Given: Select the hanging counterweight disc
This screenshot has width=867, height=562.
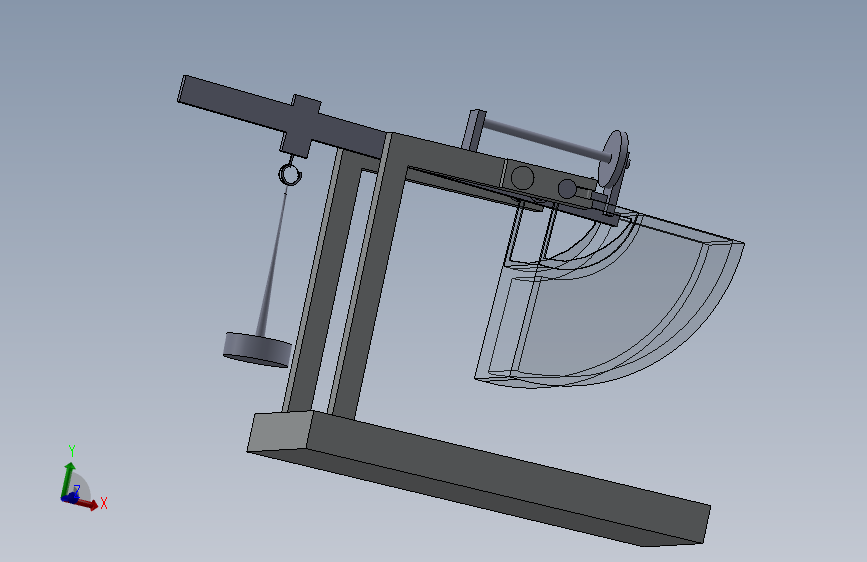Looking at the screenshot, I should coord(257,349).
